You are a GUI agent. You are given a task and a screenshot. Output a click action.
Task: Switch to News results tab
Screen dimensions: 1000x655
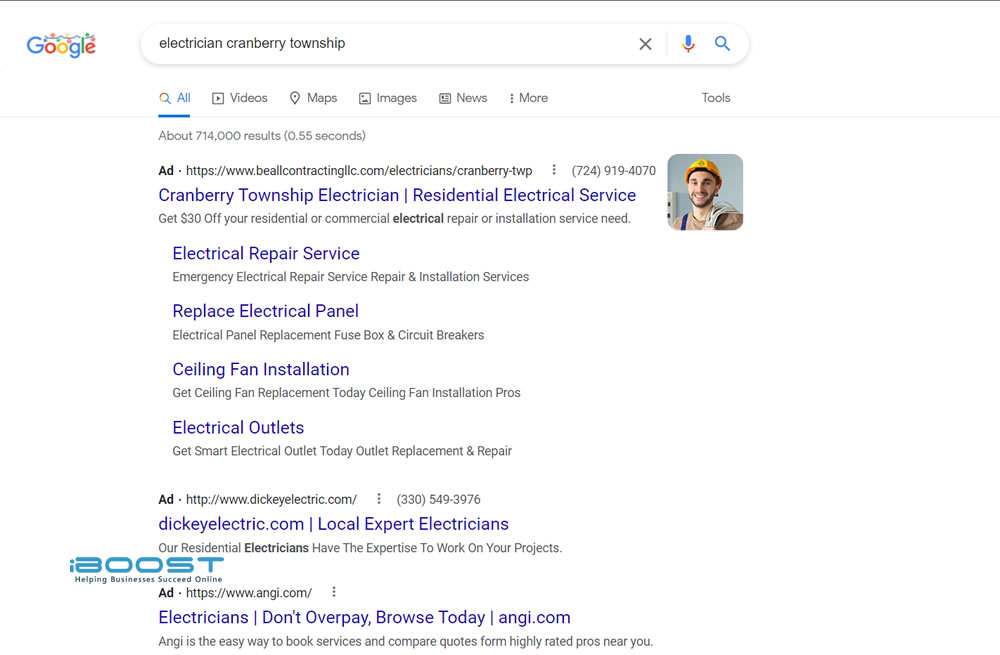click(463, 98)
